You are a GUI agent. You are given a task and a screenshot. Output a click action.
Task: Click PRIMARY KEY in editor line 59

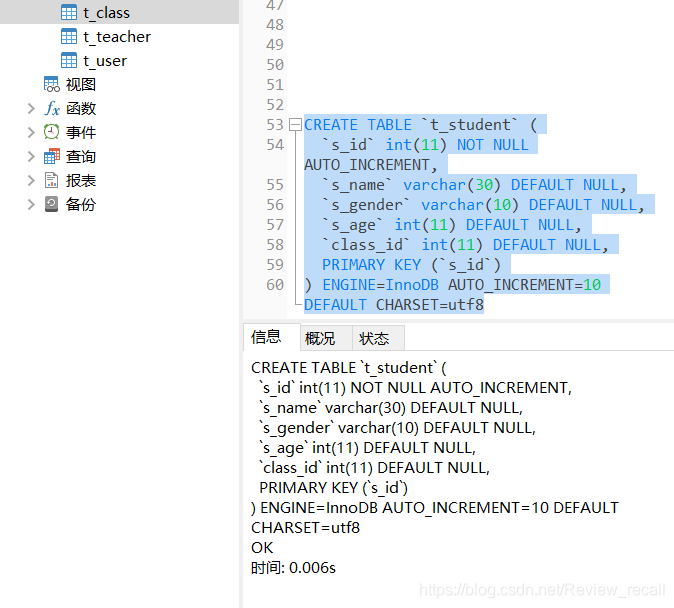click(371, 265)
